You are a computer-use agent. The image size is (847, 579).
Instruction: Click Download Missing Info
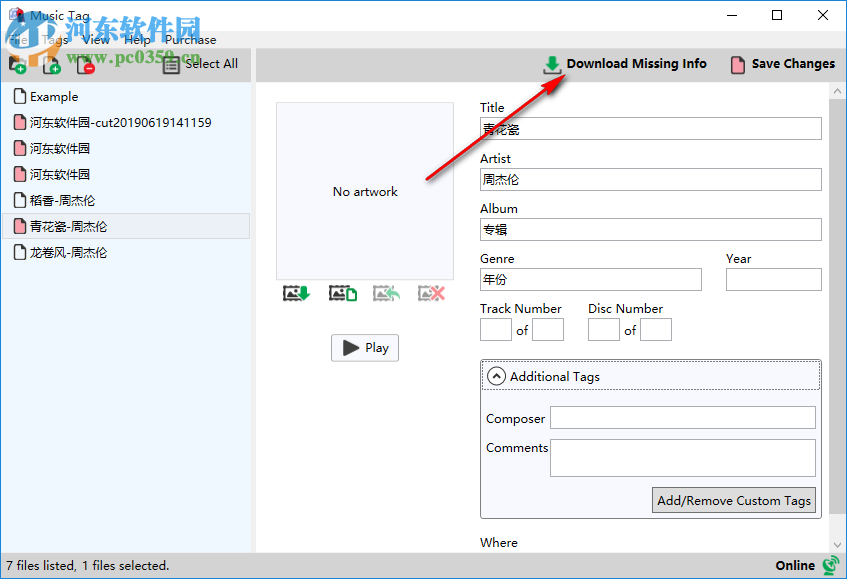click(624, 64)
